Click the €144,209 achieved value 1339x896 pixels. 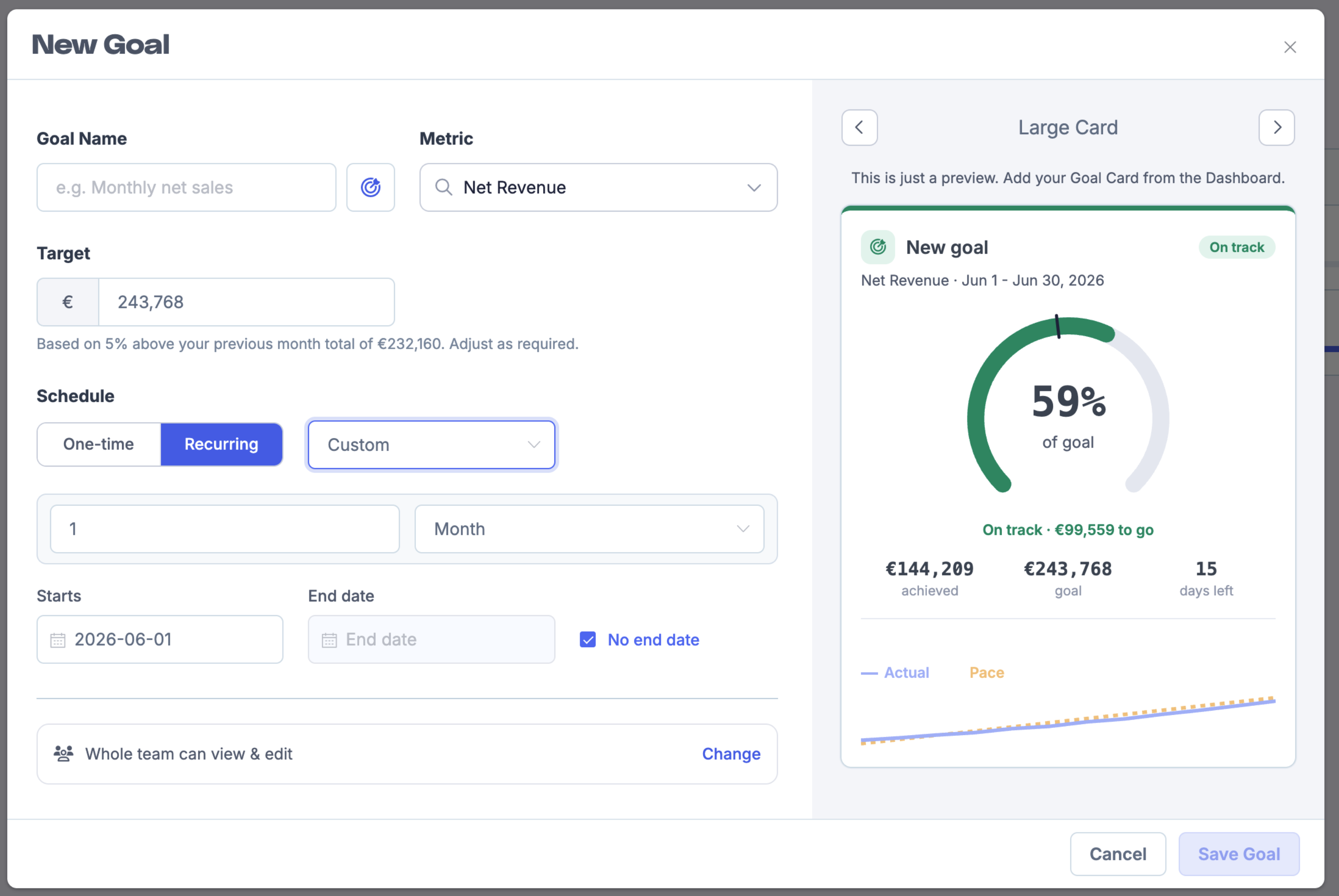(x=929, y=568)
